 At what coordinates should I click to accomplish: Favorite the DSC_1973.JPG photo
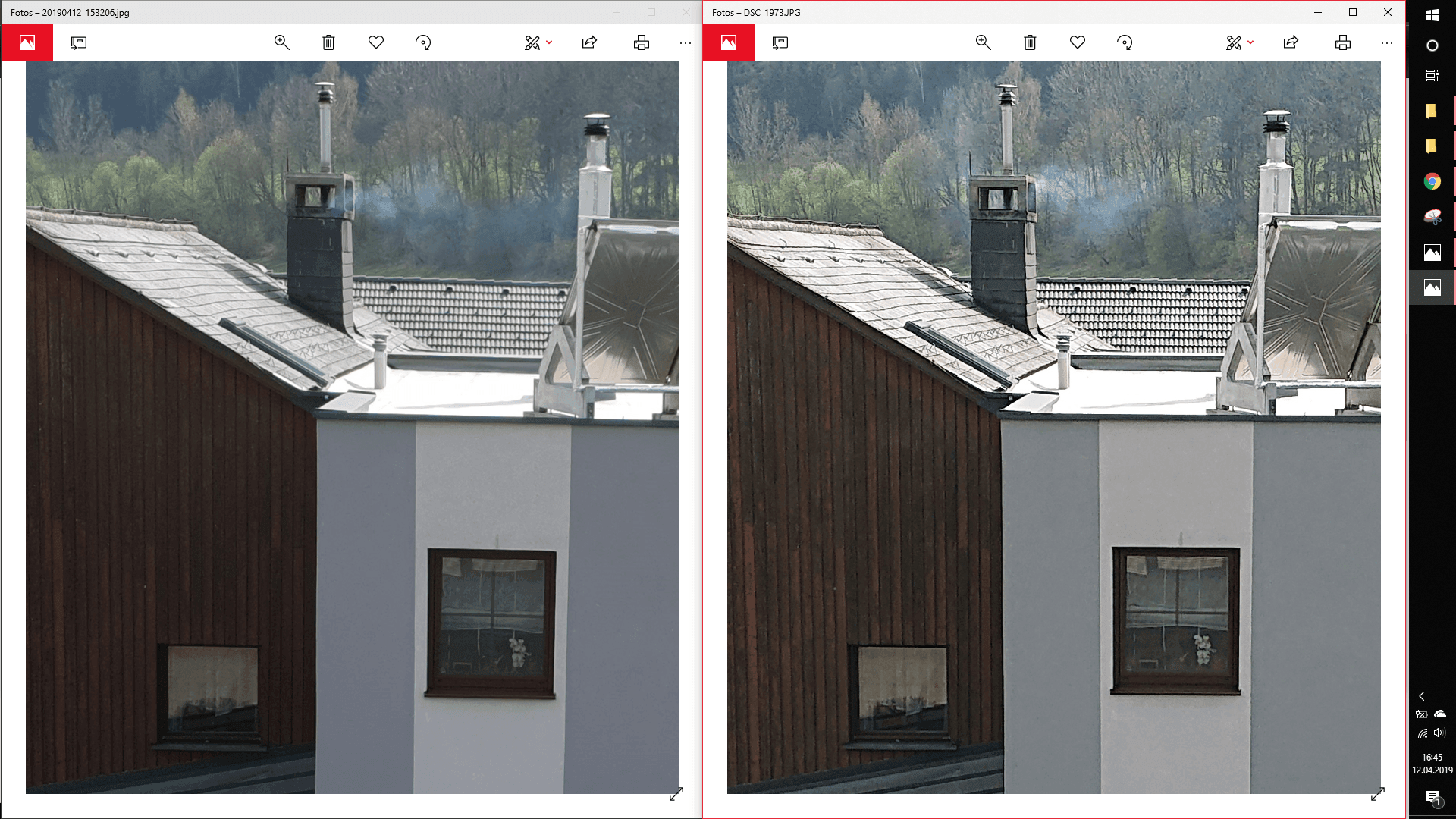click(x=1078, y=42)
